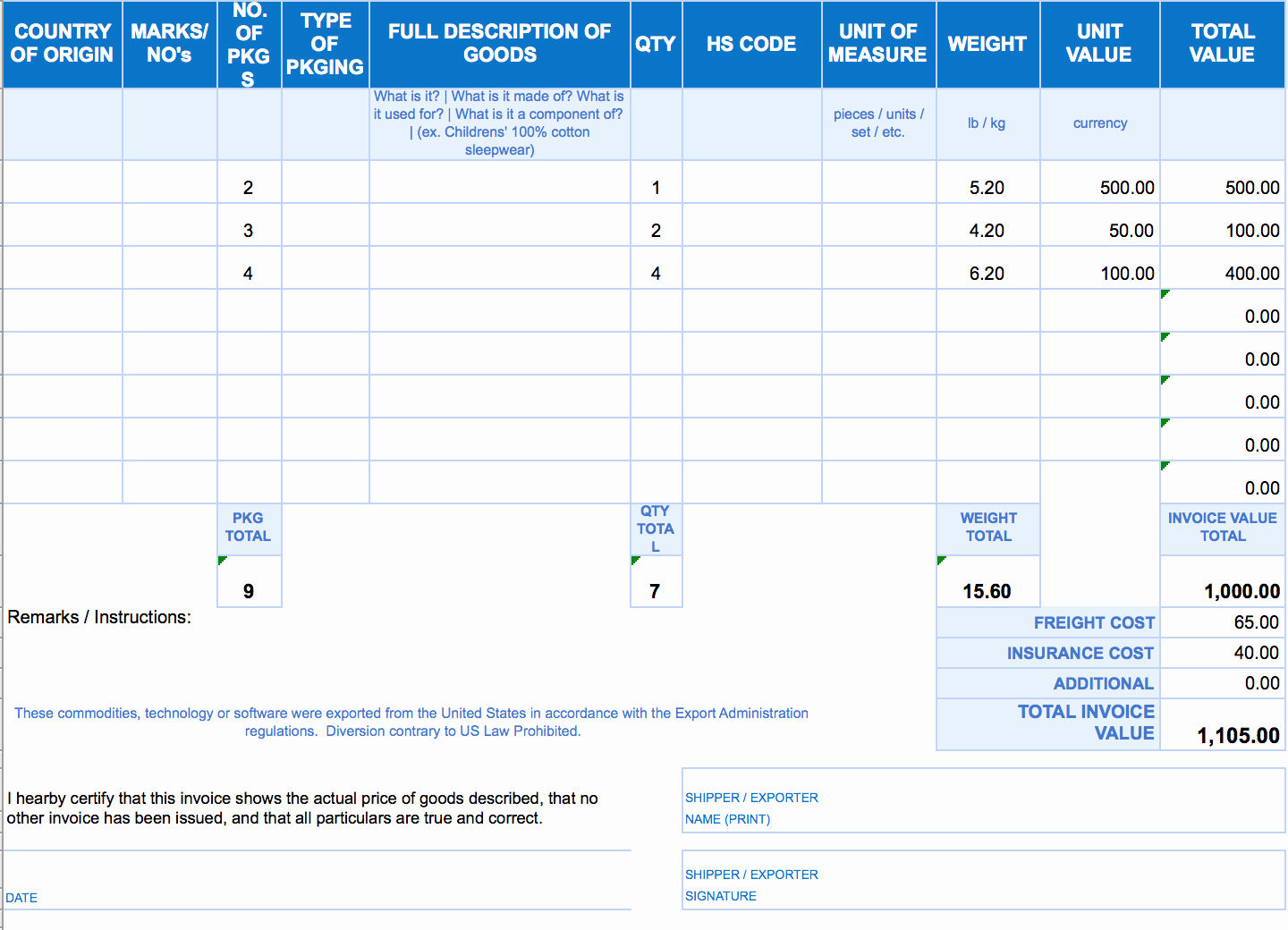Click the UNIT VALUE column header

tap(1100, 44)
